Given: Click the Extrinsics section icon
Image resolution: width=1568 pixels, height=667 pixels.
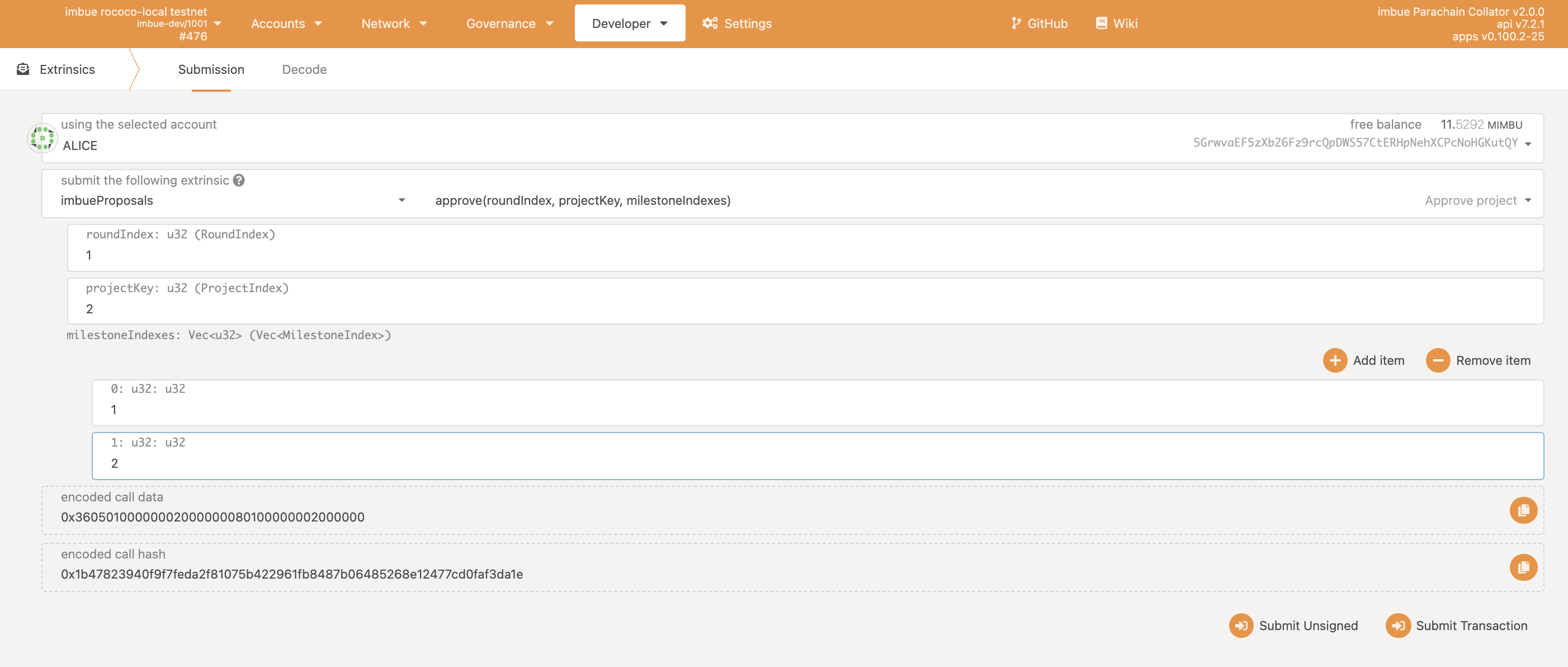Looking at the screenshot, I should click(x=23, y=69).
